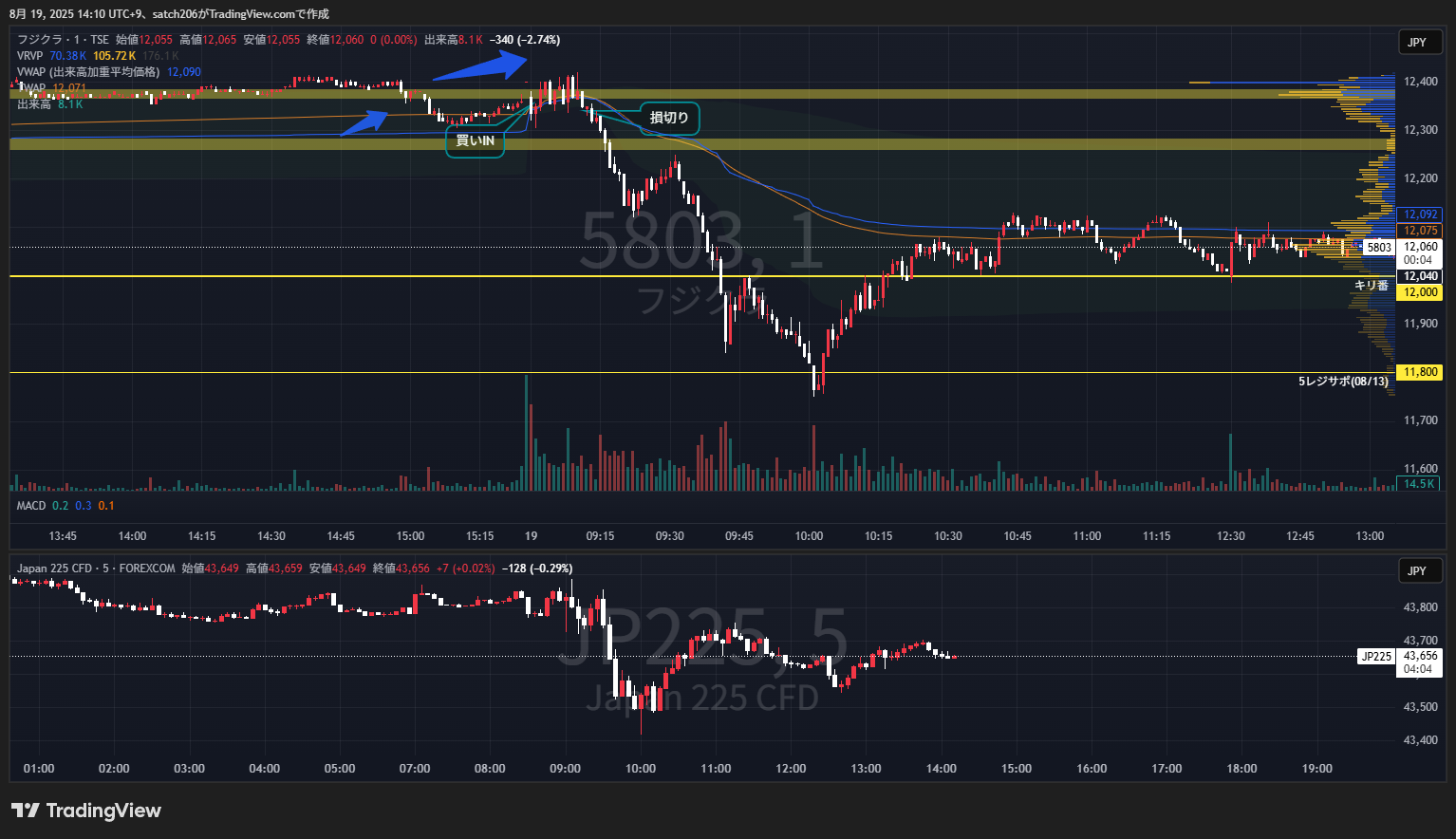Click the TradingView logo icon

coord(26,811)
